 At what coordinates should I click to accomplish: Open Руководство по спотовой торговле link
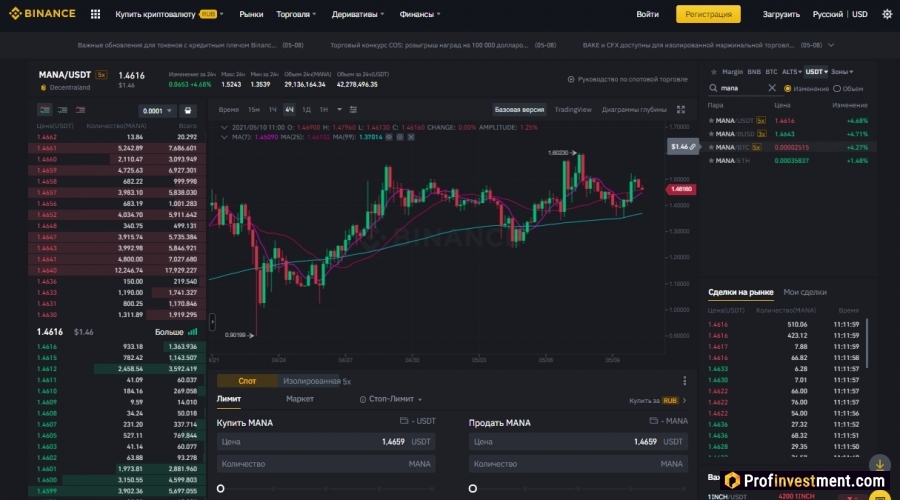click(x=627, y=79)
